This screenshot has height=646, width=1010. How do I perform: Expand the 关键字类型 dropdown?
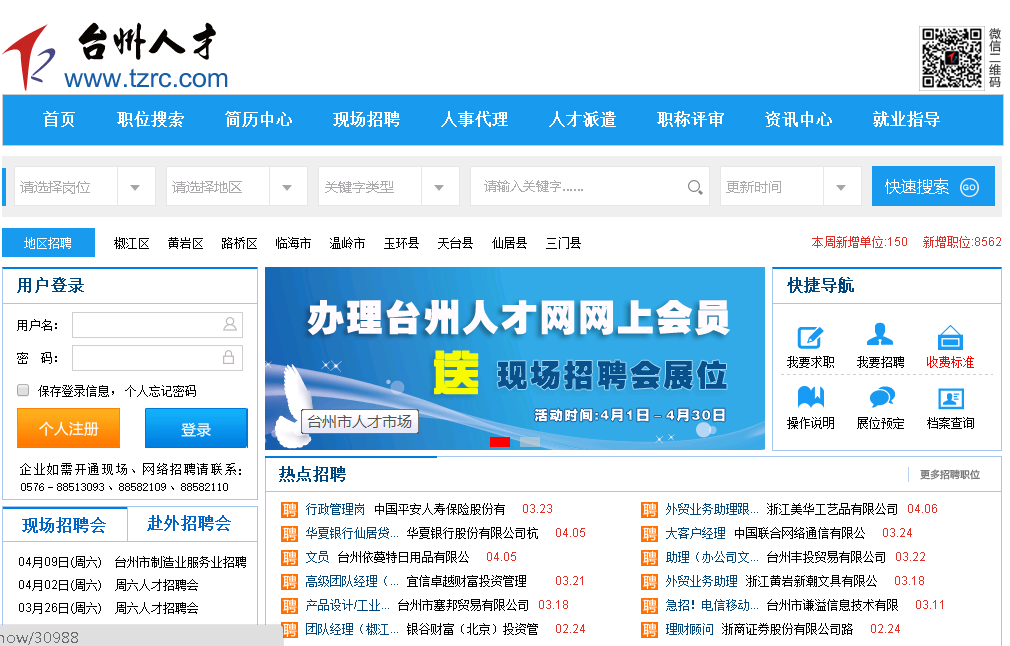point(439,187)
